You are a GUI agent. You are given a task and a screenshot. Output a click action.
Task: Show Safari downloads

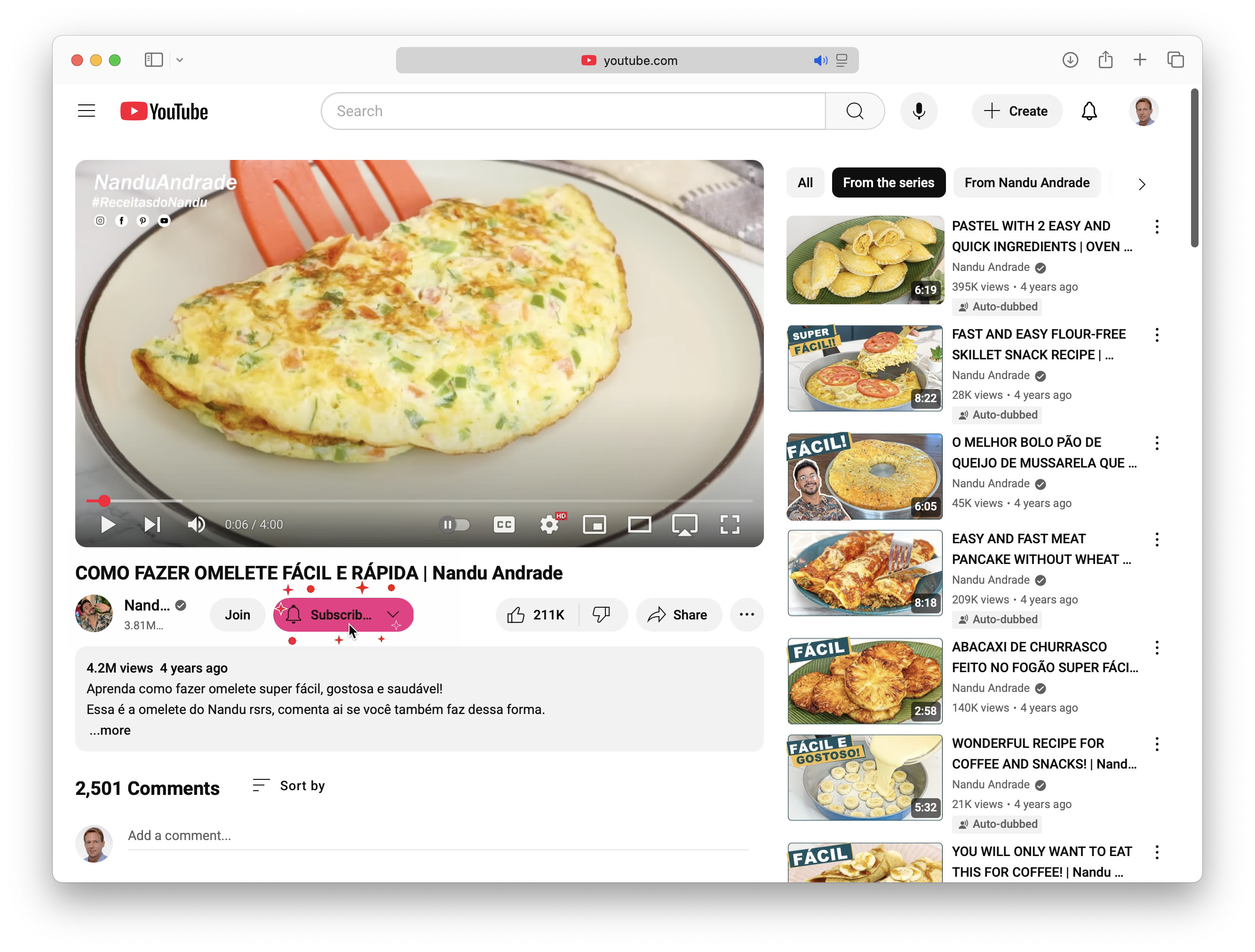point(1070,60)
